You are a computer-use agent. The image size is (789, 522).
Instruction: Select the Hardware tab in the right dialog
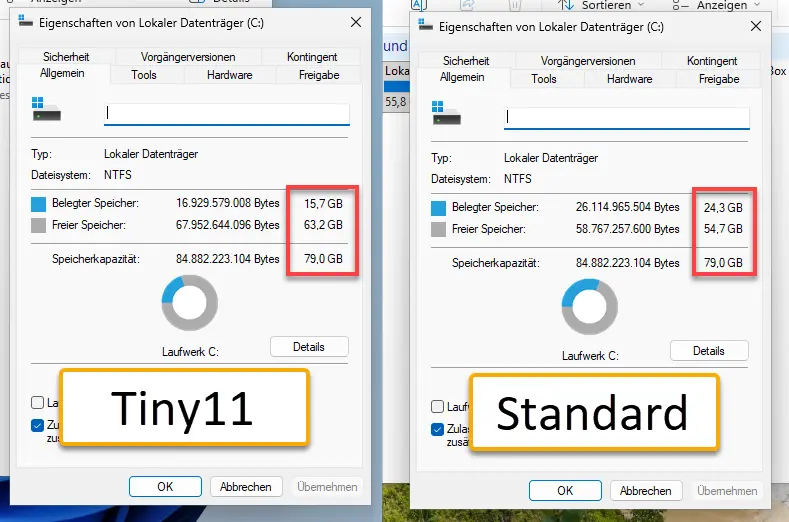(x=630, y=79)
